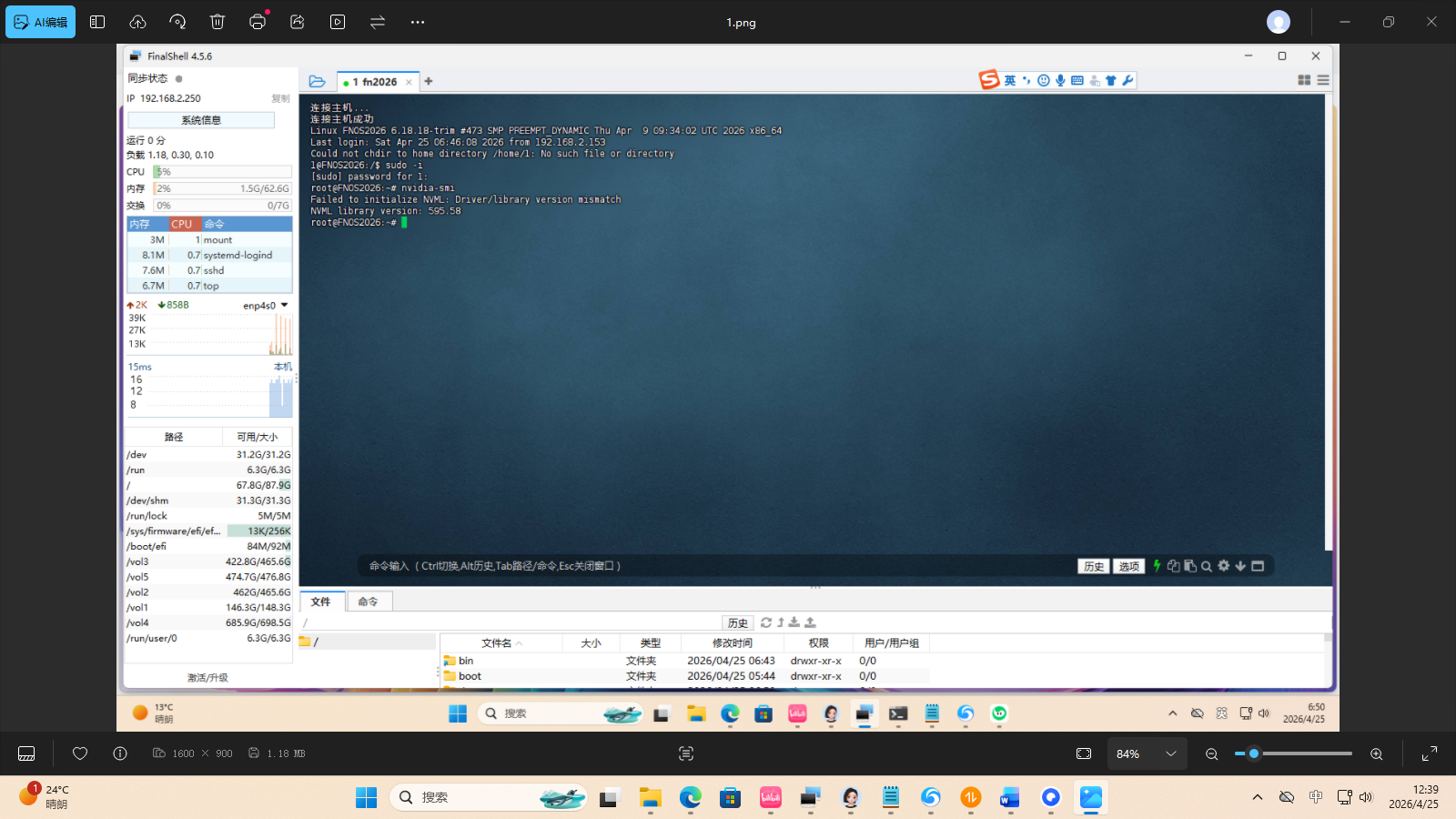This screenshot has height=819, width=1456.
Task: Upload image to cloud
Action: click(x=137, y=22)
